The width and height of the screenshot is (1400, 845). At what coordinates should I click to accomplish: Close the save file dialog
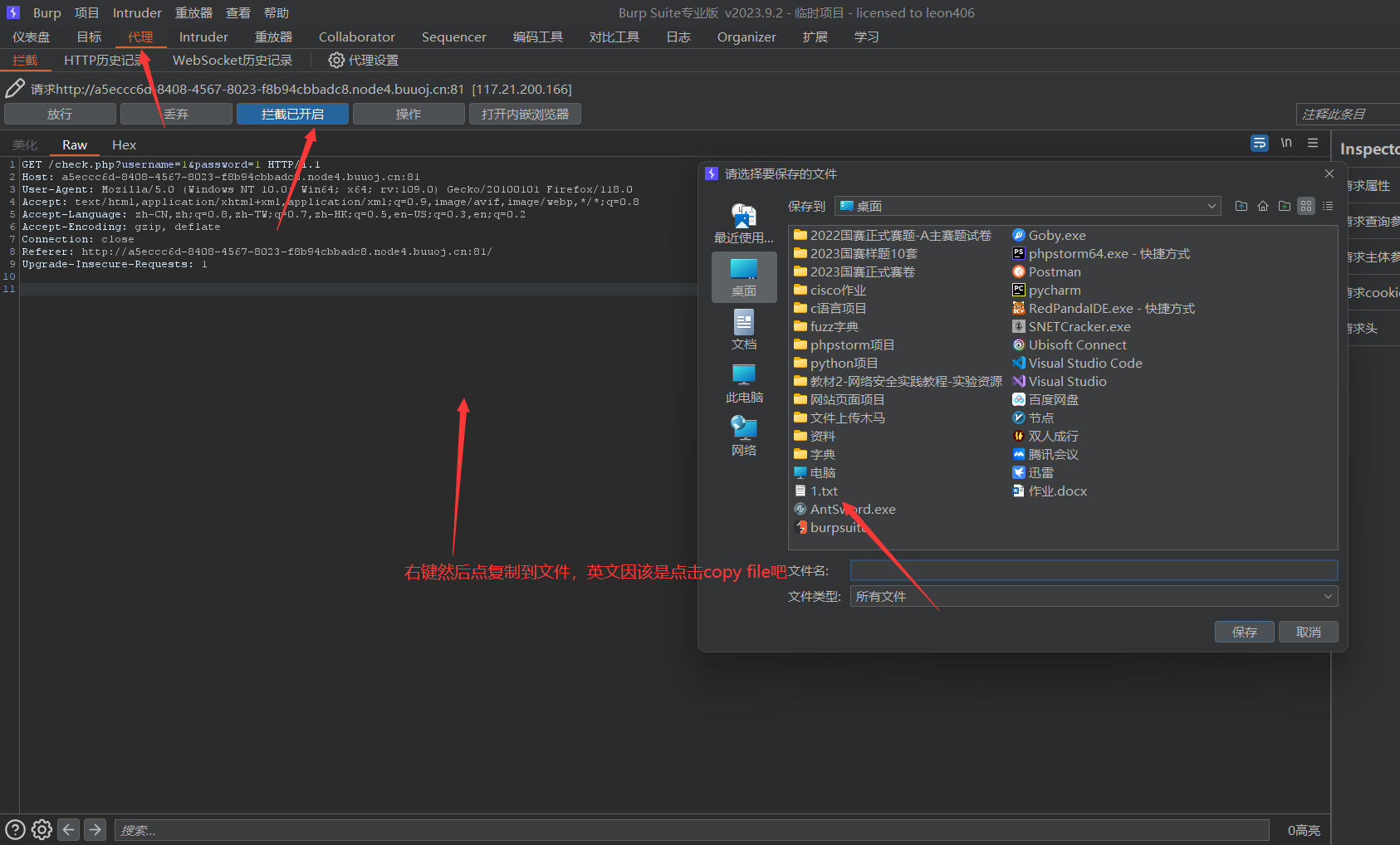click(x=1329, y=173)
